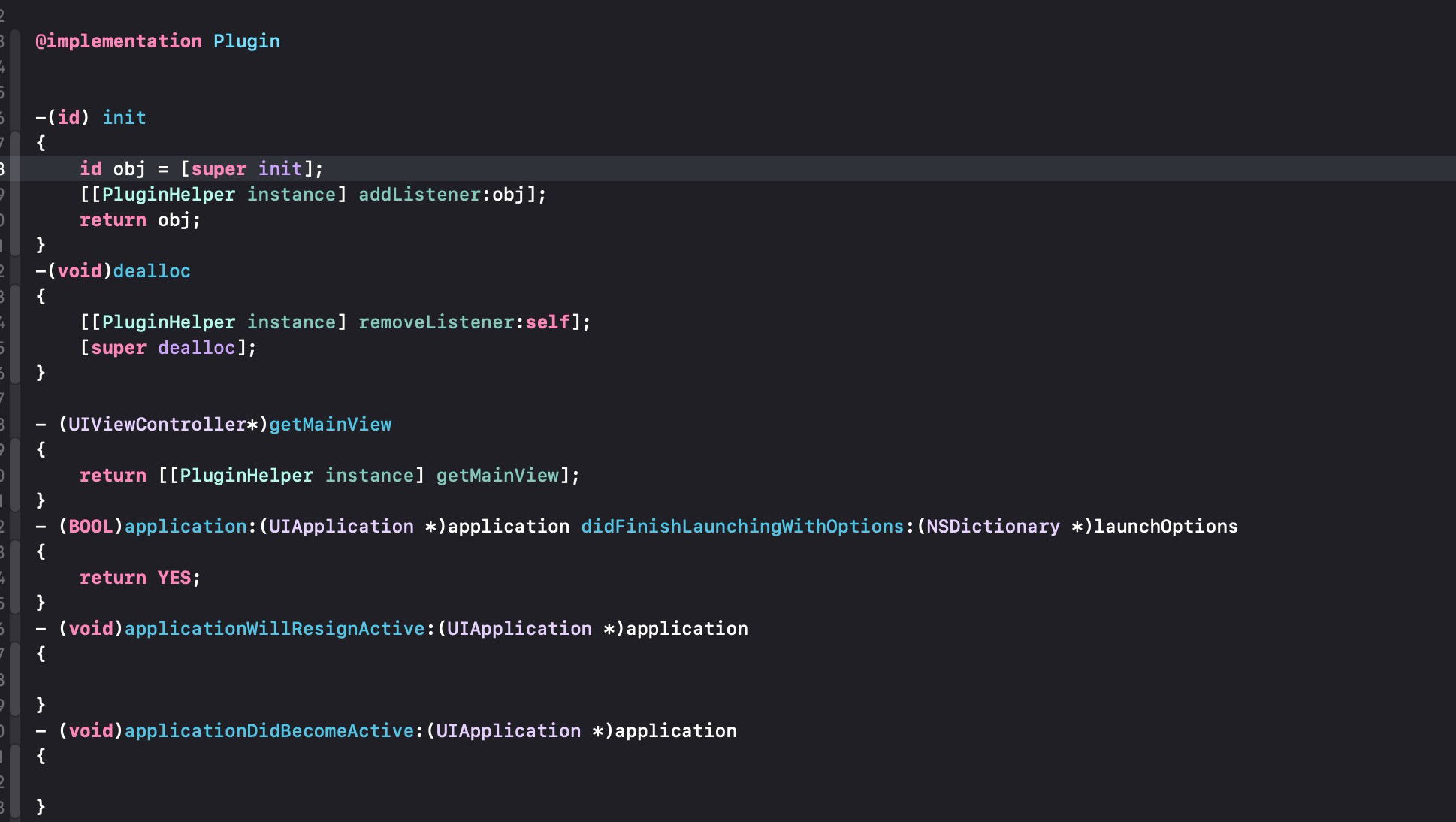The height and width of the screenshot is (822, 1456).
Task: Fold the getMainView method body ribbon
Action: click(x=15, y=475)
